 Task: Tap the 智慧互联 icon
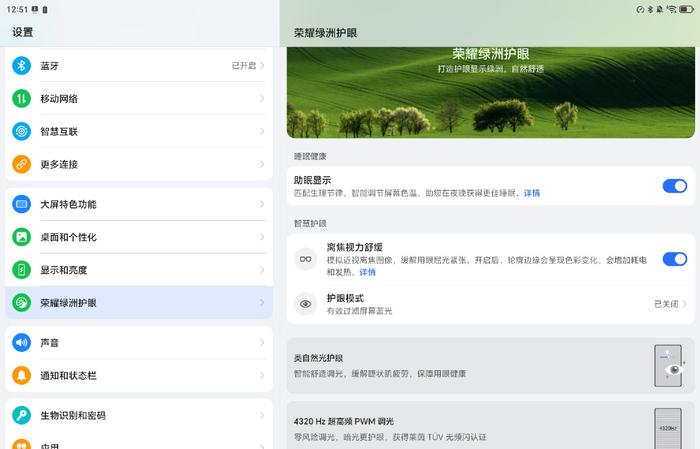coord(21,131)
